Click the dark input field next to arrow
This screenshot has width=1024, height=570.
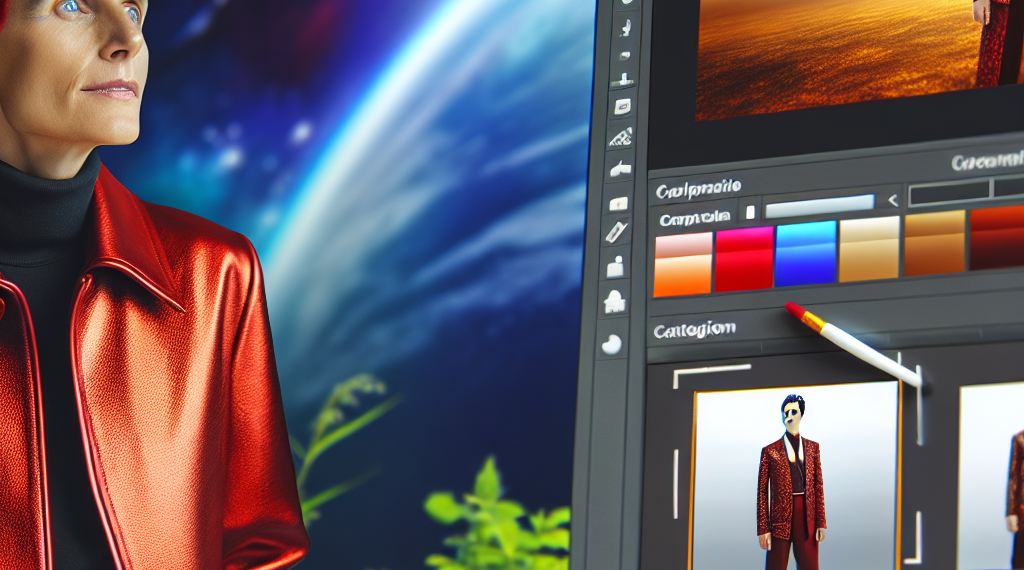(x=948, y=193)
